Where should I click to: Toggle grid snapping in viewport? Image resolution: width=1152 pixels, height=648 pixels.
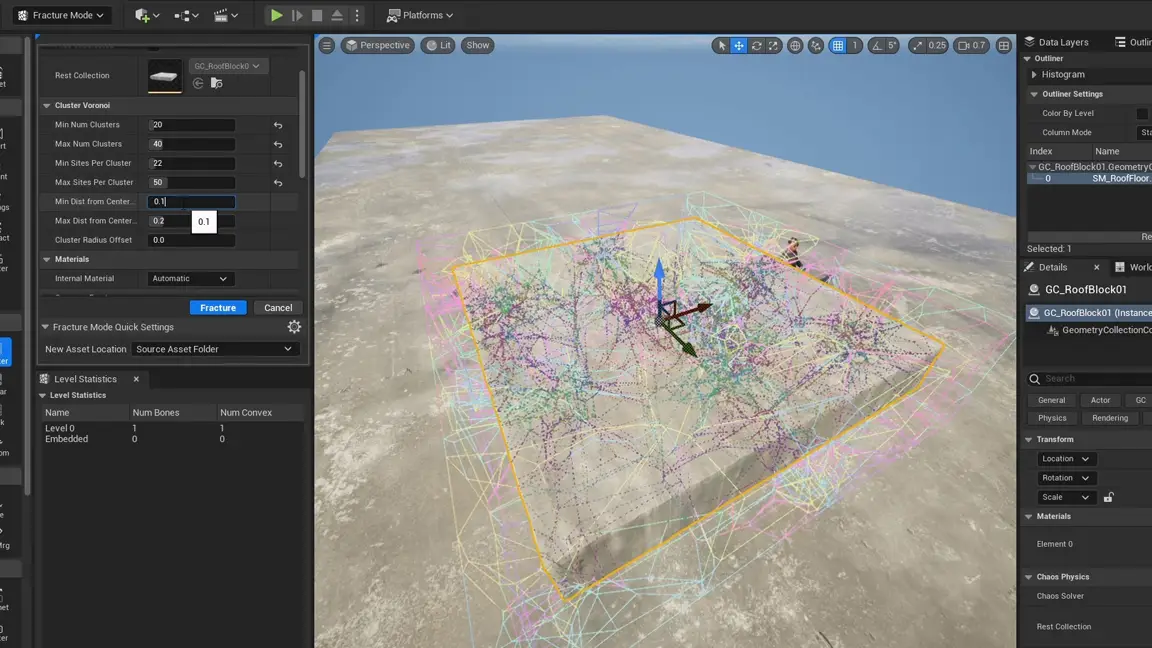pos(838,46)
